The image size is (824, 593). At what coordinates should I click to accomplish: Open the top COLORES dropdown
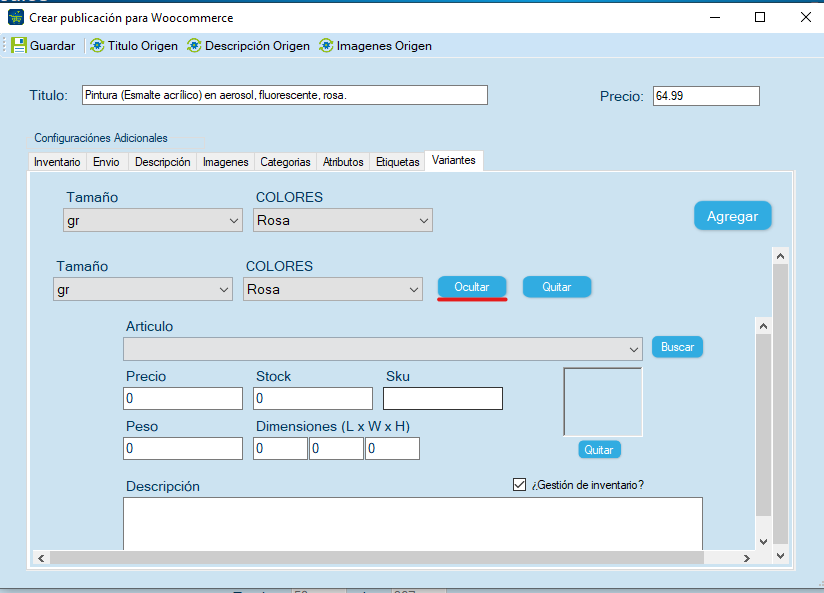tap(343, 220)
